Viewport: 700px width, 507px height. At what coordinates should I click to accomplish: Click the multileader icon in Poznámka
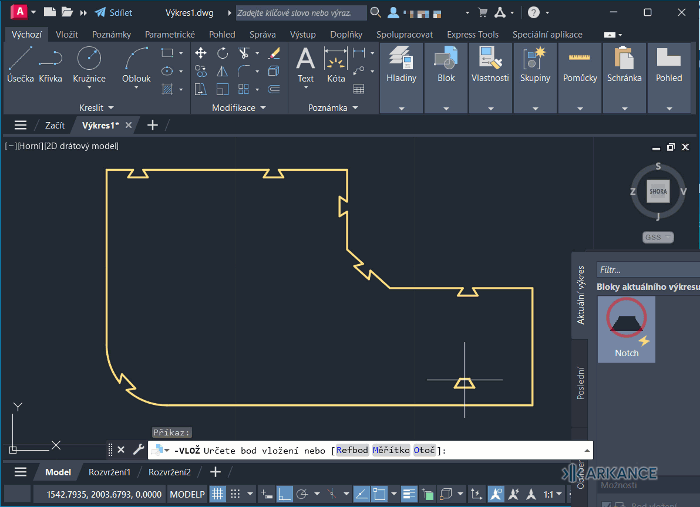pos(359,71)
